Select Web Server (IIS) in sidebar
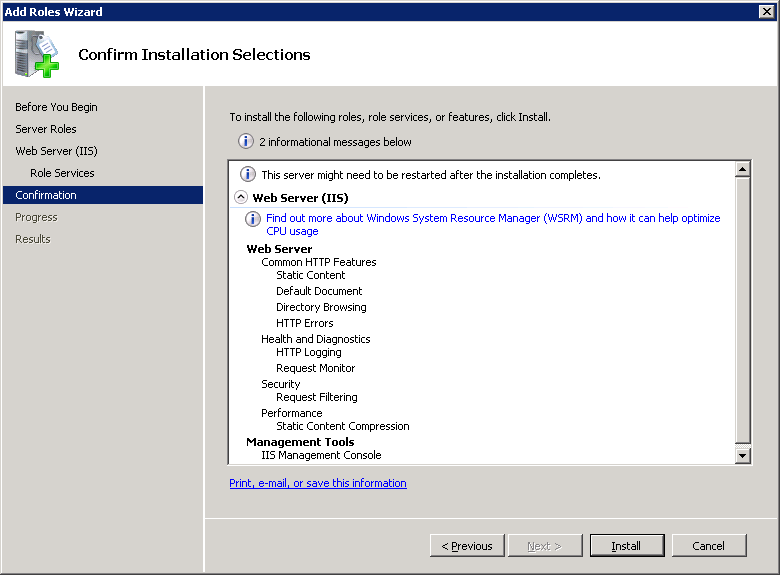Image resolution: width=780 pixels, height=575 pixels. 56,151
